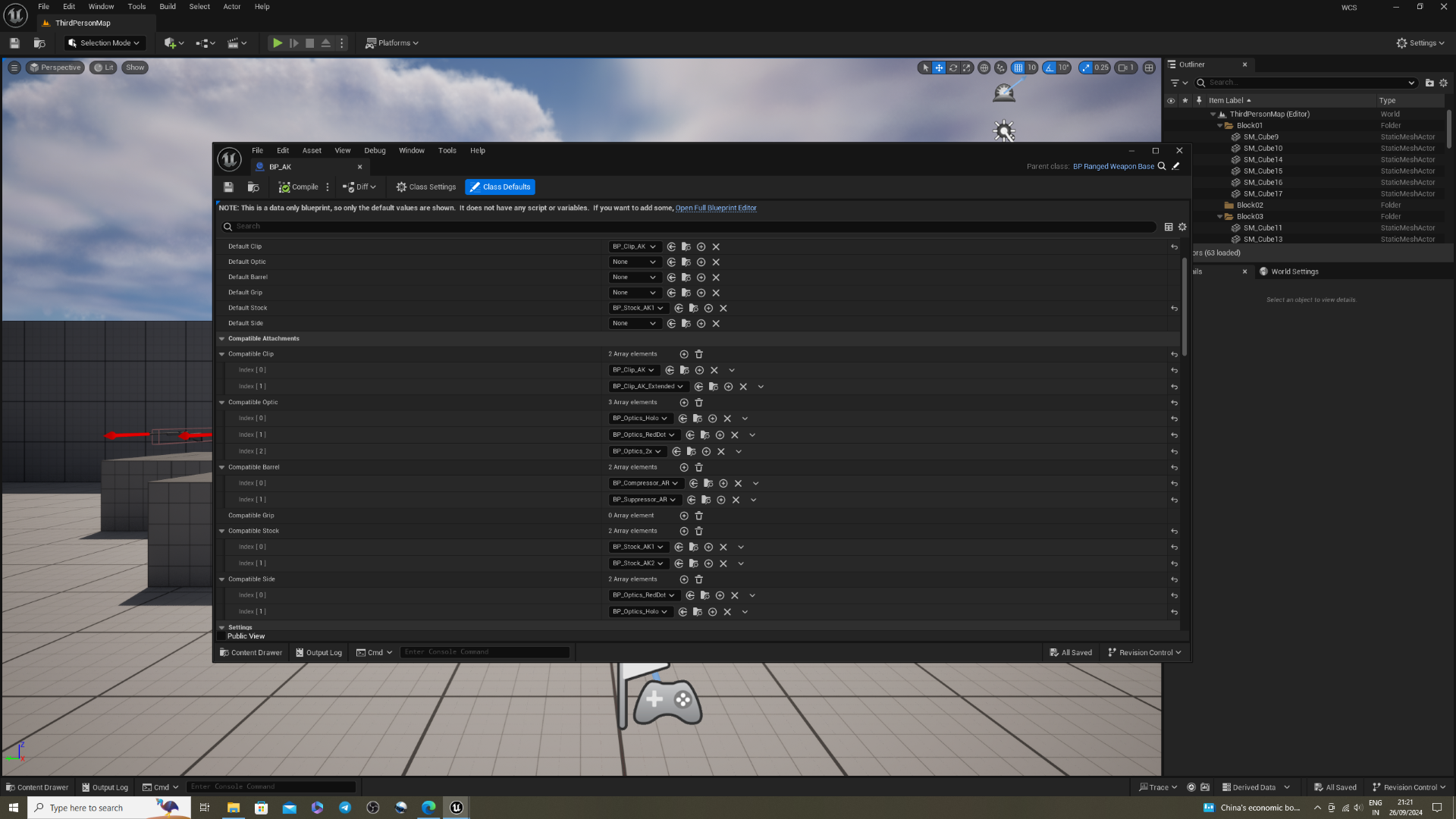1456x819 pixels.
Task: Open the Asset menu in BP_AK window
Action: pyautogui.click(x=312, y=151)
